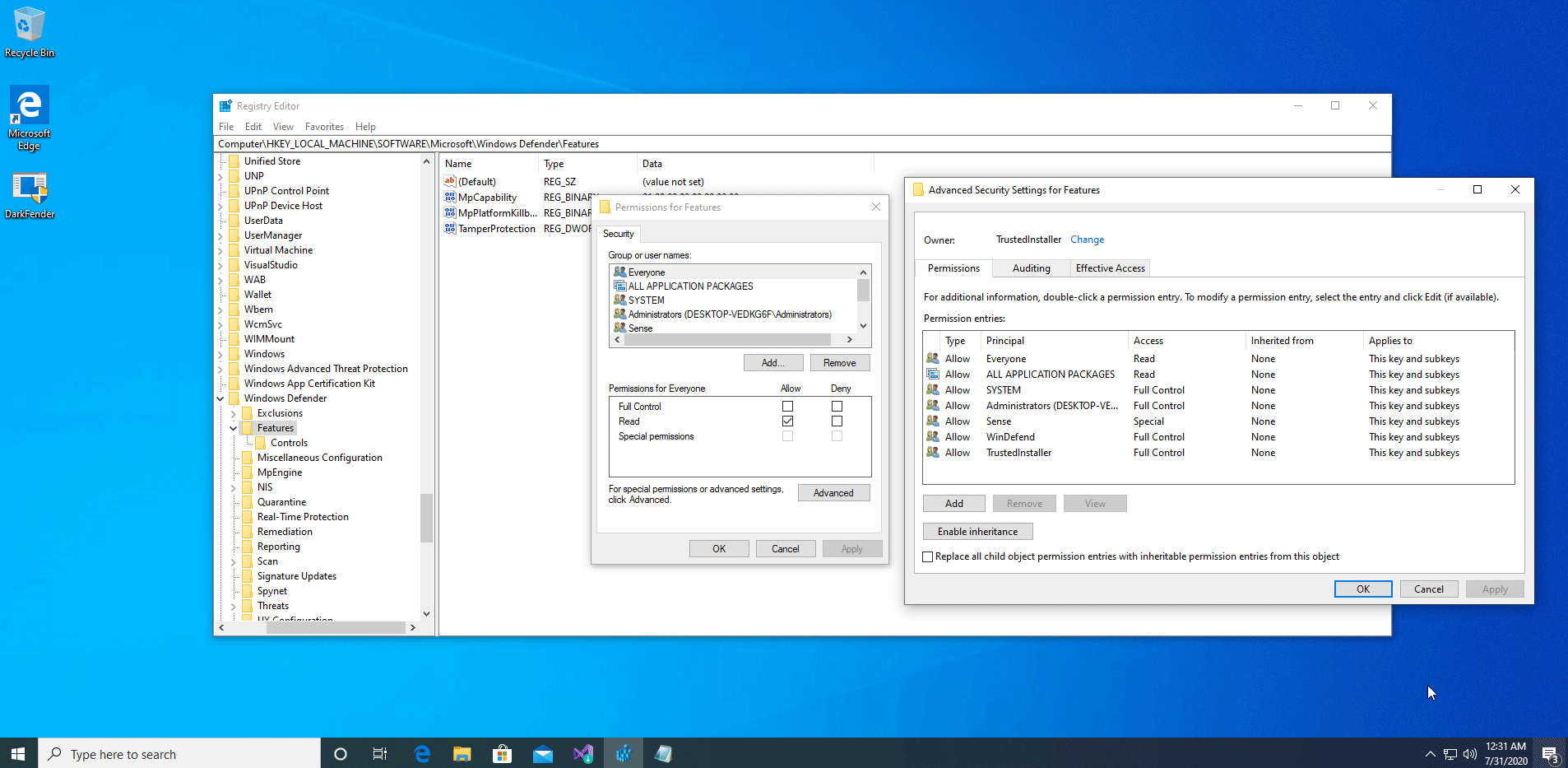Image resolution: width=1568 pixels, height=768 pixels.
Task: Open the Recycle Bin desktop icon
Action: coord(30,33)
